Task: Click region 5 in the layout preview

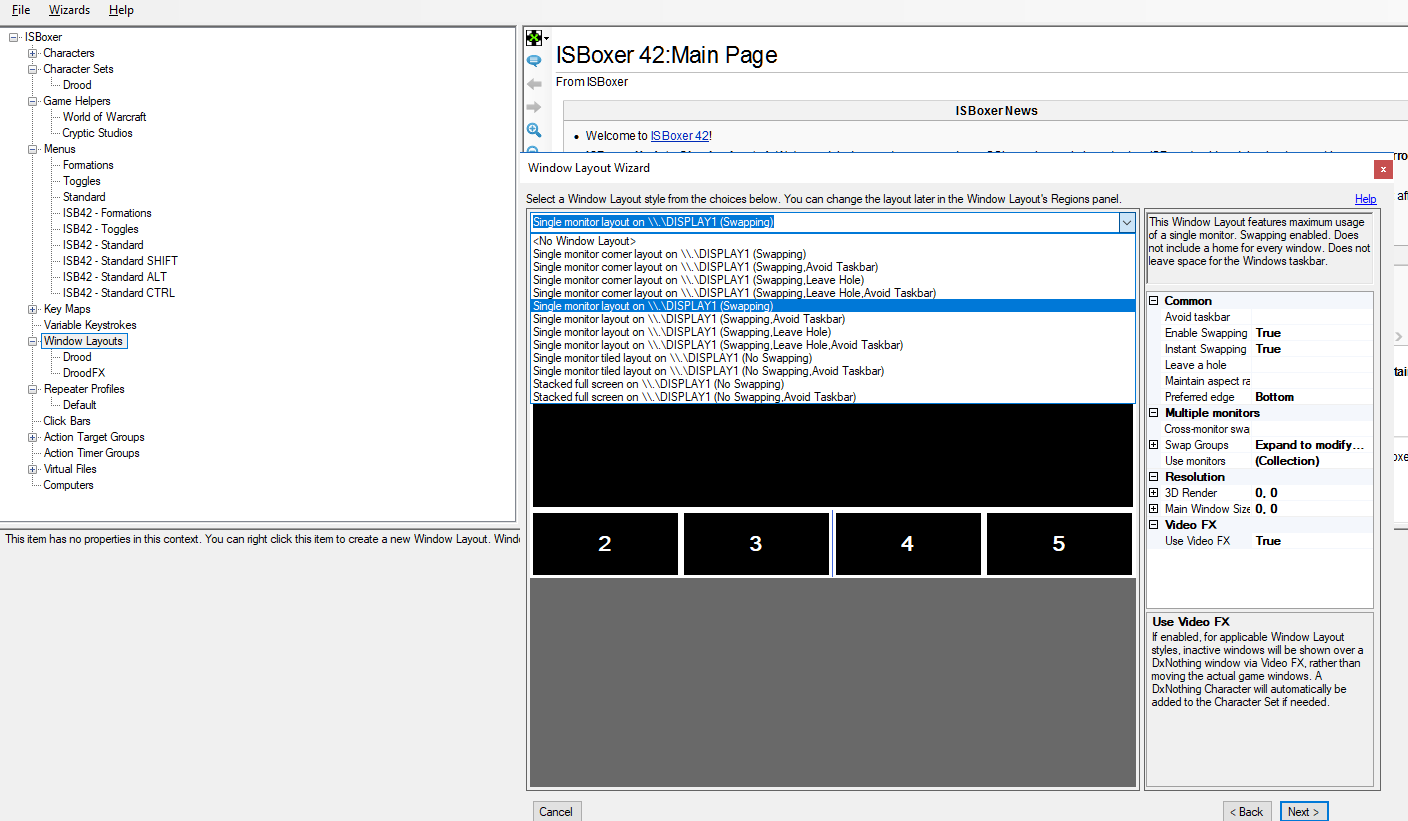Action: tap(1059, 544)
